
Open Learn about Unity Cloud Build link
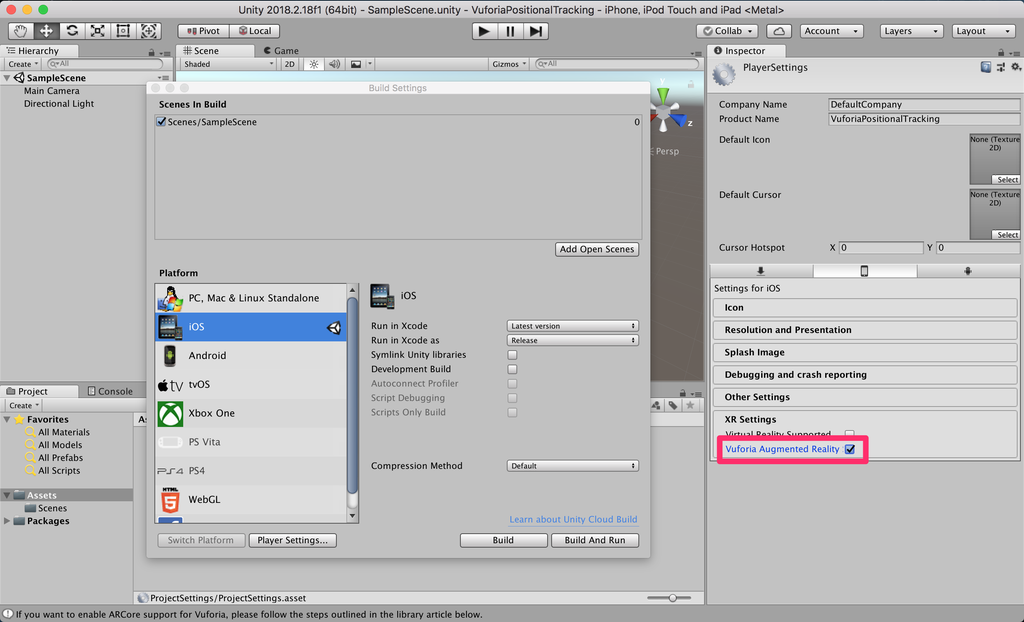(573, 519)
